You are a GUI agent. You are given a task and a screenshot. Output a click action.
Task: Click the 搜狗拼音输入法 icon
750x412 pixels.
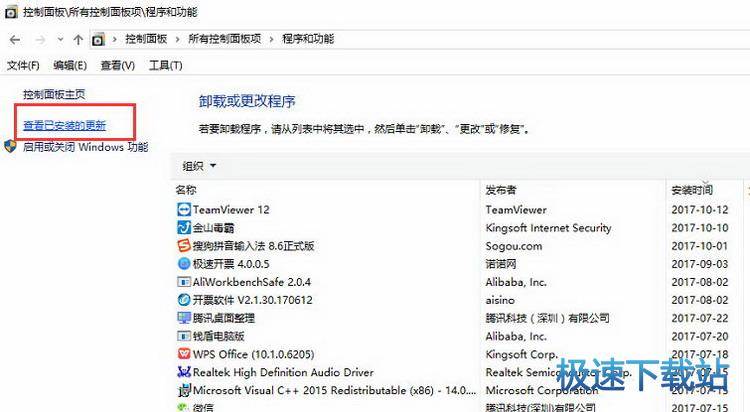[184, 246]
